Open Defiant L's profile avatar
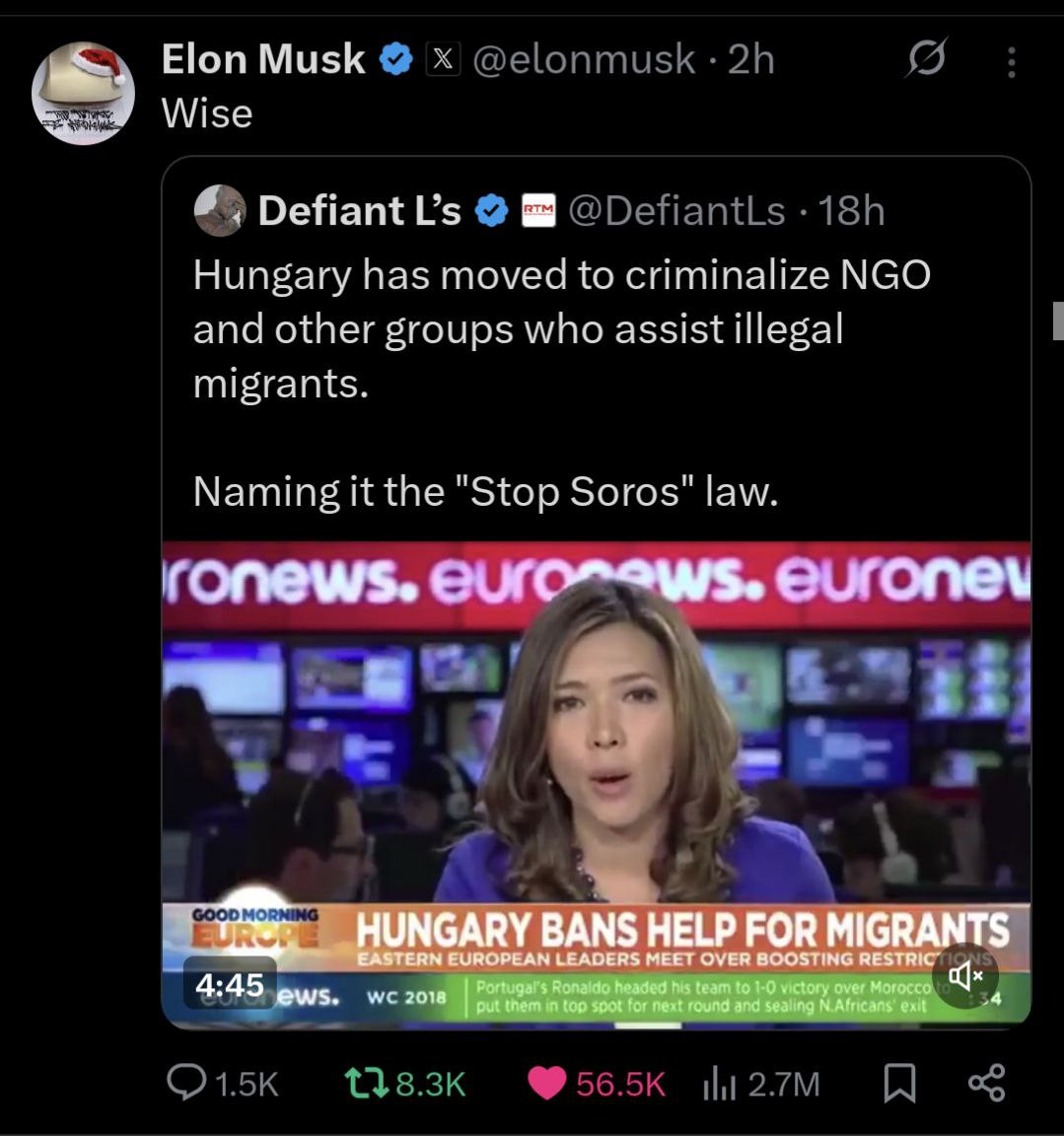 tap(219, 210)
